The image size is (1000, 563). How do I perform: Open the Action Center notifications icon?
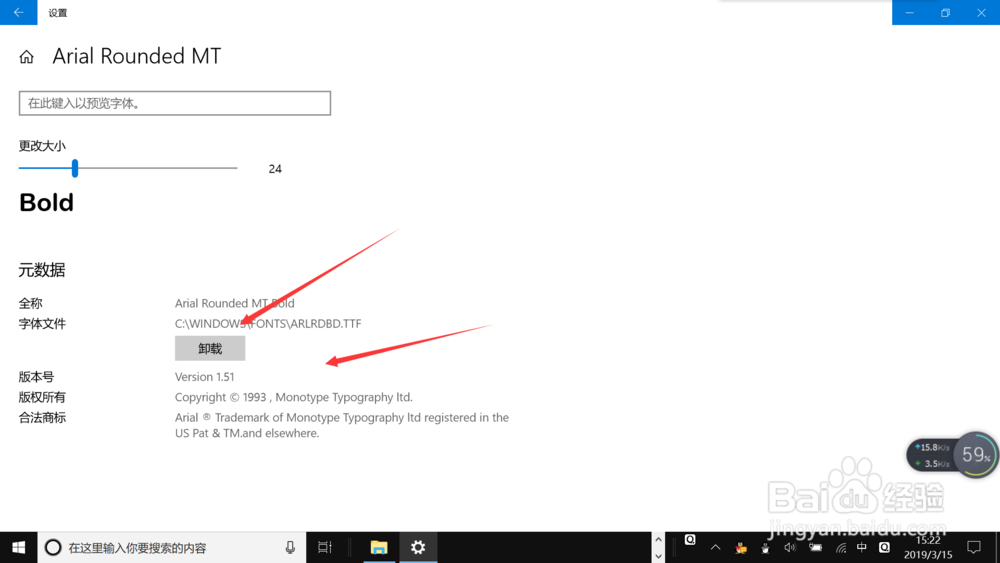974,547
